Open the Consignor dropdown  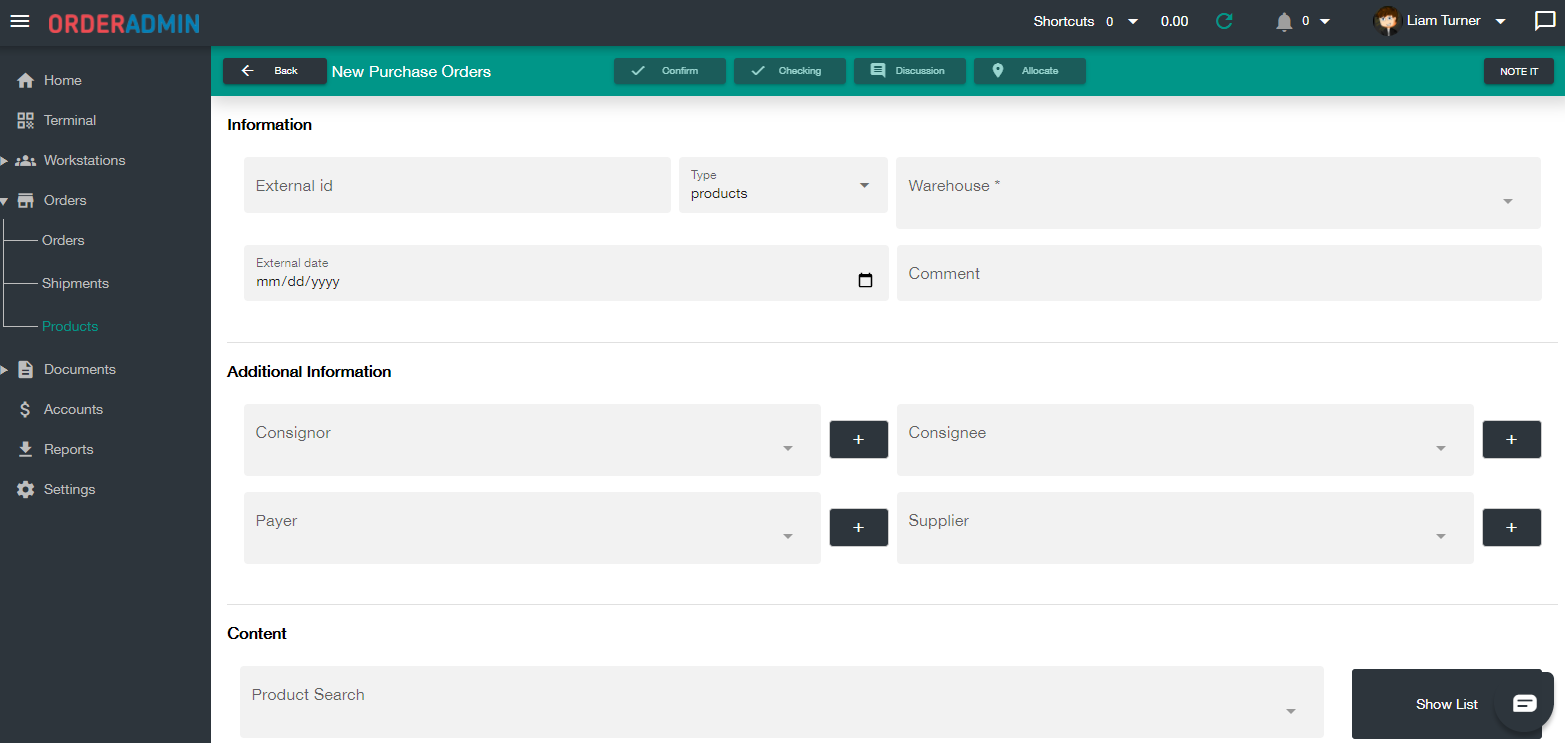532,440
